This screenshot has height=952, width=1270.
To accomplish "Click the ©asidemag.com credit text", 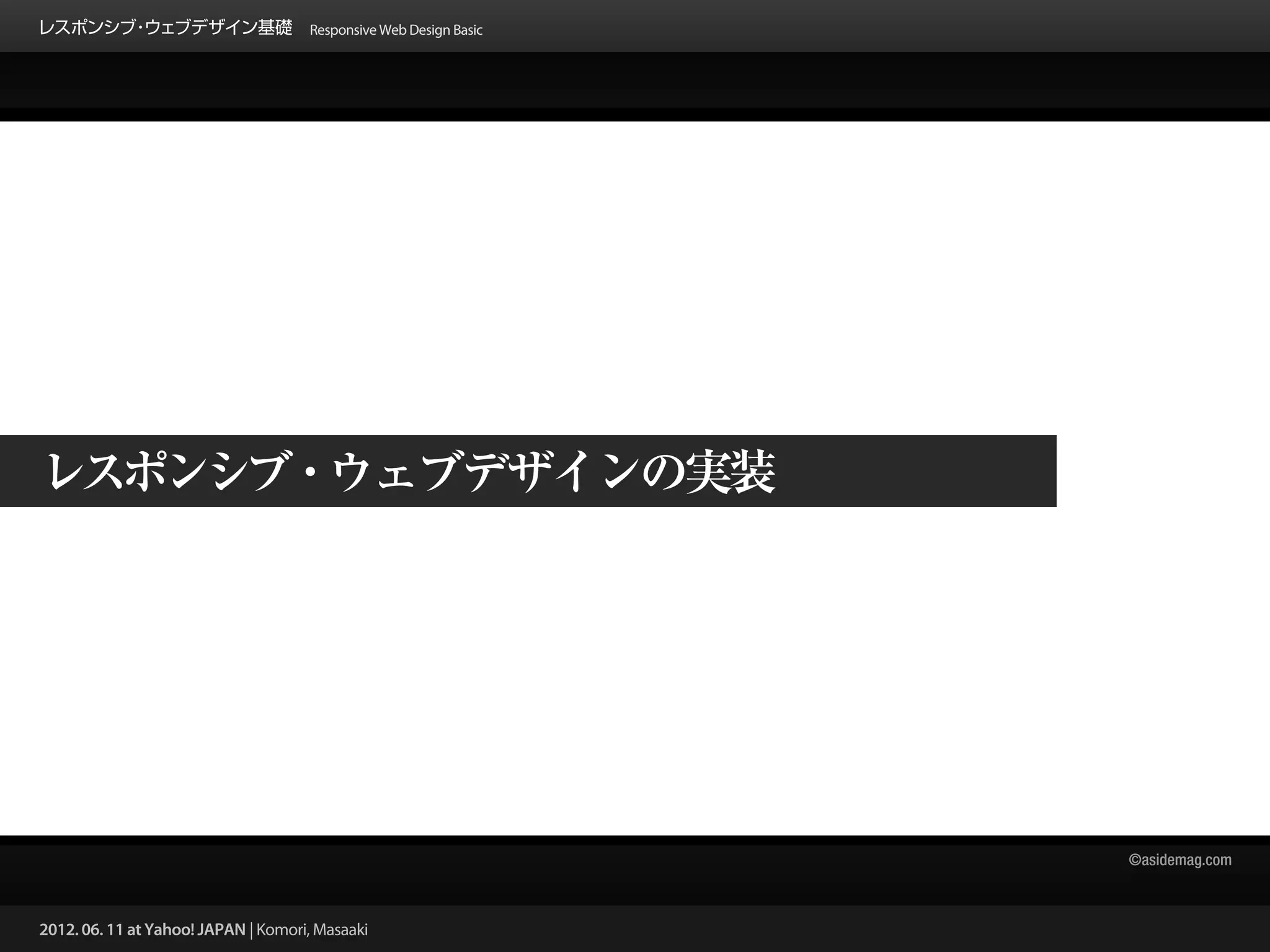I will pyautogui.click(x=1180, y=860).
